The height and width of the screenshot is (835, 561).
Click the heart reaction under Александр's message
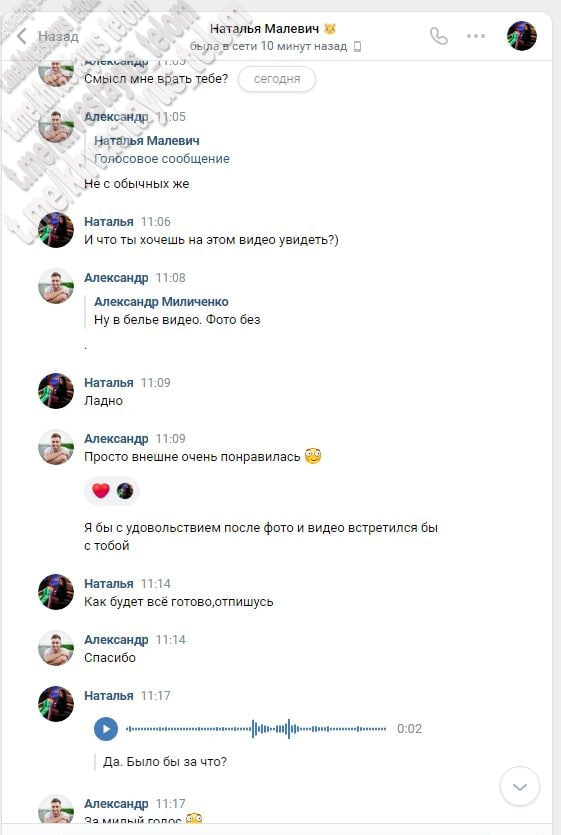tap(101, 490)
